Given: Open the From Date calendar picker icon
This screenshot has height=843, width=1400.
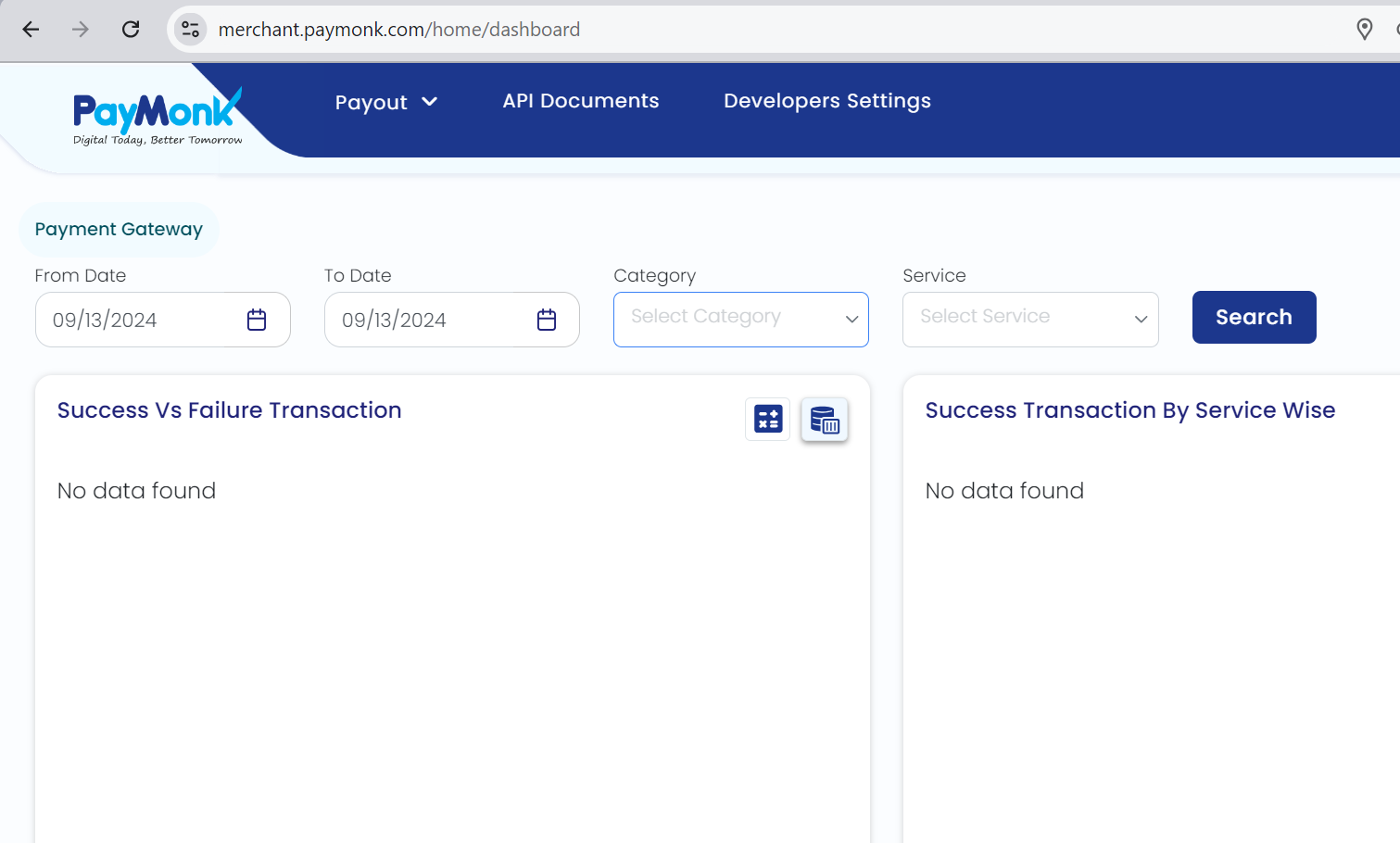Looking at the screenshot, I should pyautogui.click(x=257, y=320).
